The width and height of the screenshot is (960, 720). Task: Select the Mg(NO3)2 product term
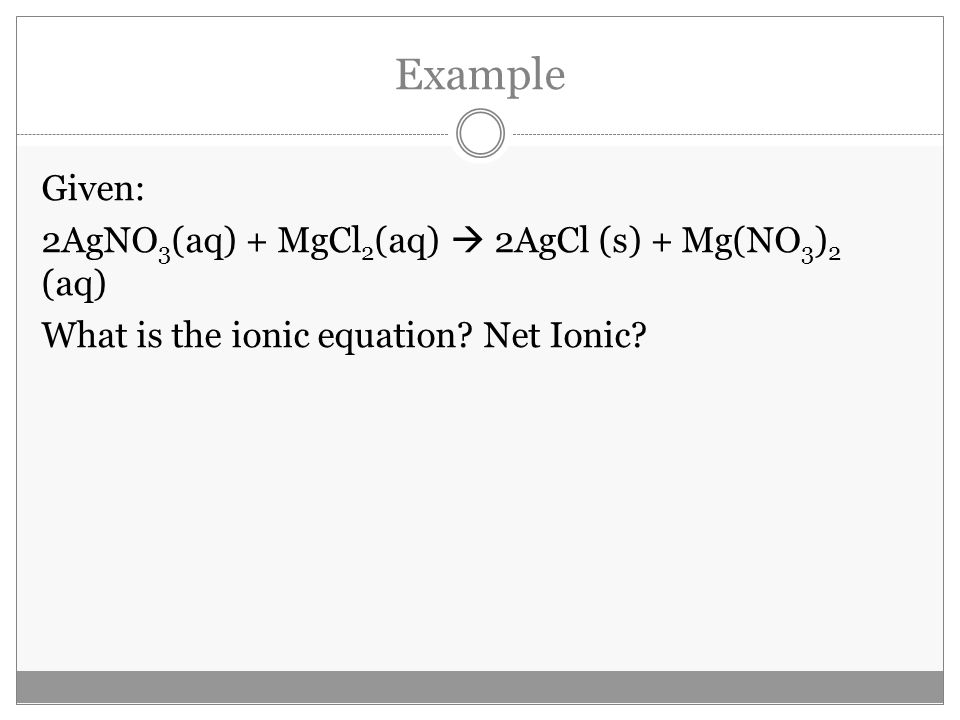coord(761,244)
